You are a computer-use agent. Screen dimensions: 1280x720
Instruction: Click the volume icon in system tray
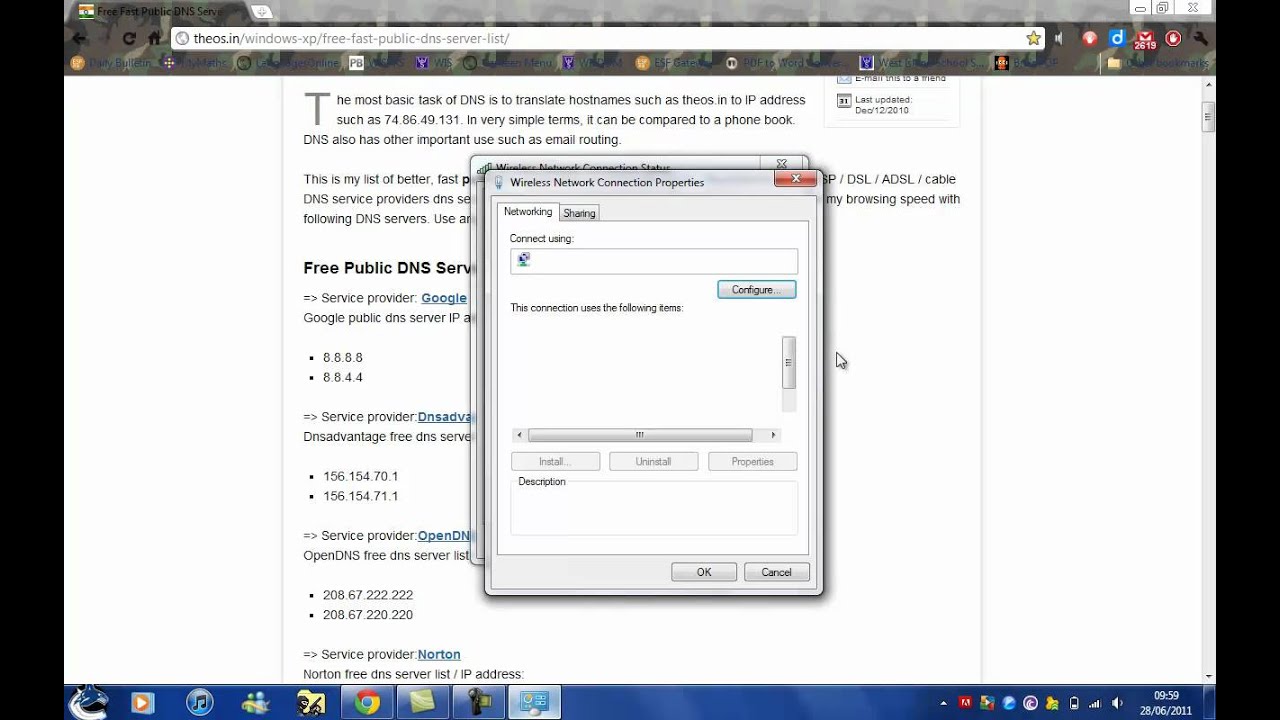coord(1117,703)
